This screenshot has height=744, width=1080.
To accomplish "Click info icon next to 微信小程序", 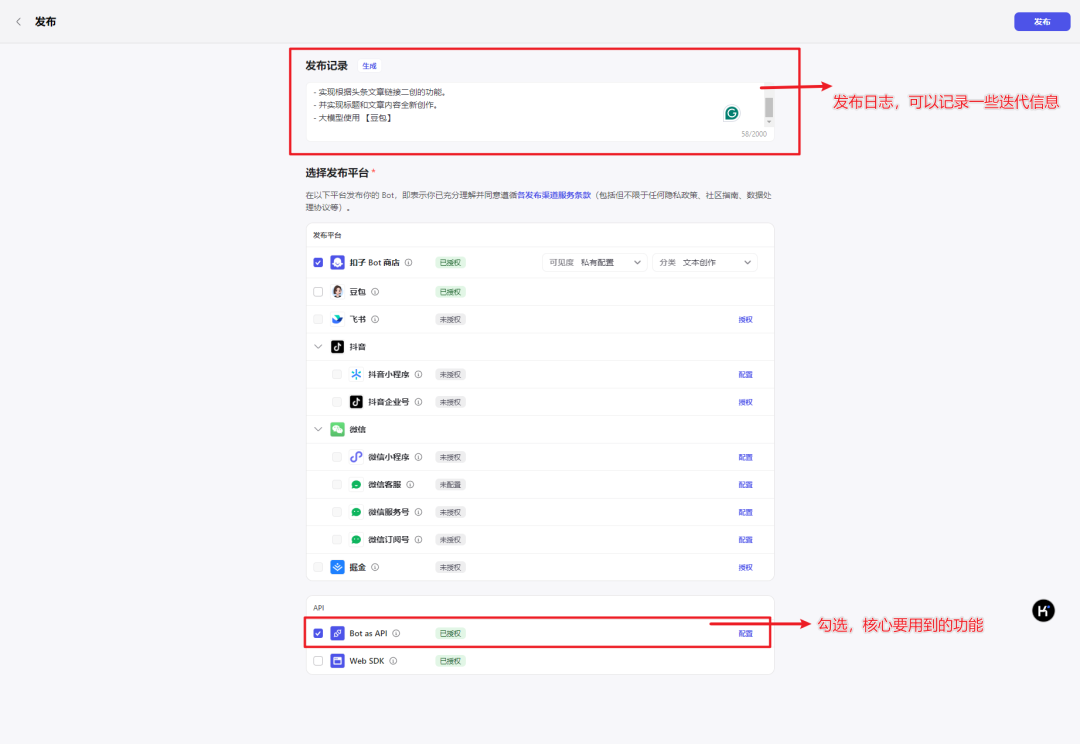I will coord(419,457).
